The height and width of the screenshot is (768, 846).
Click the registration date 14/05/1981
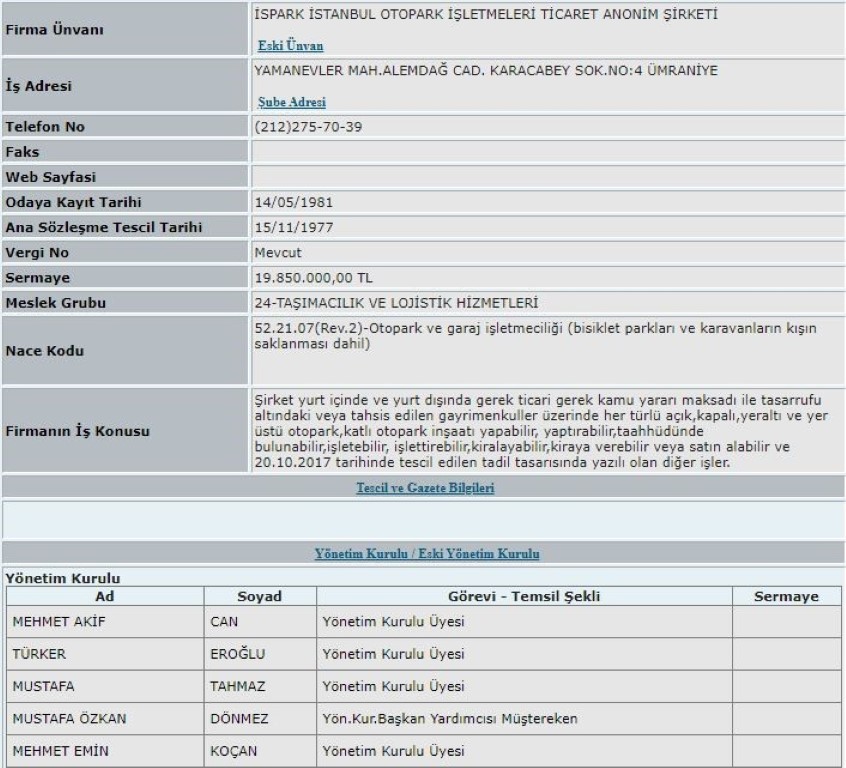295,202
